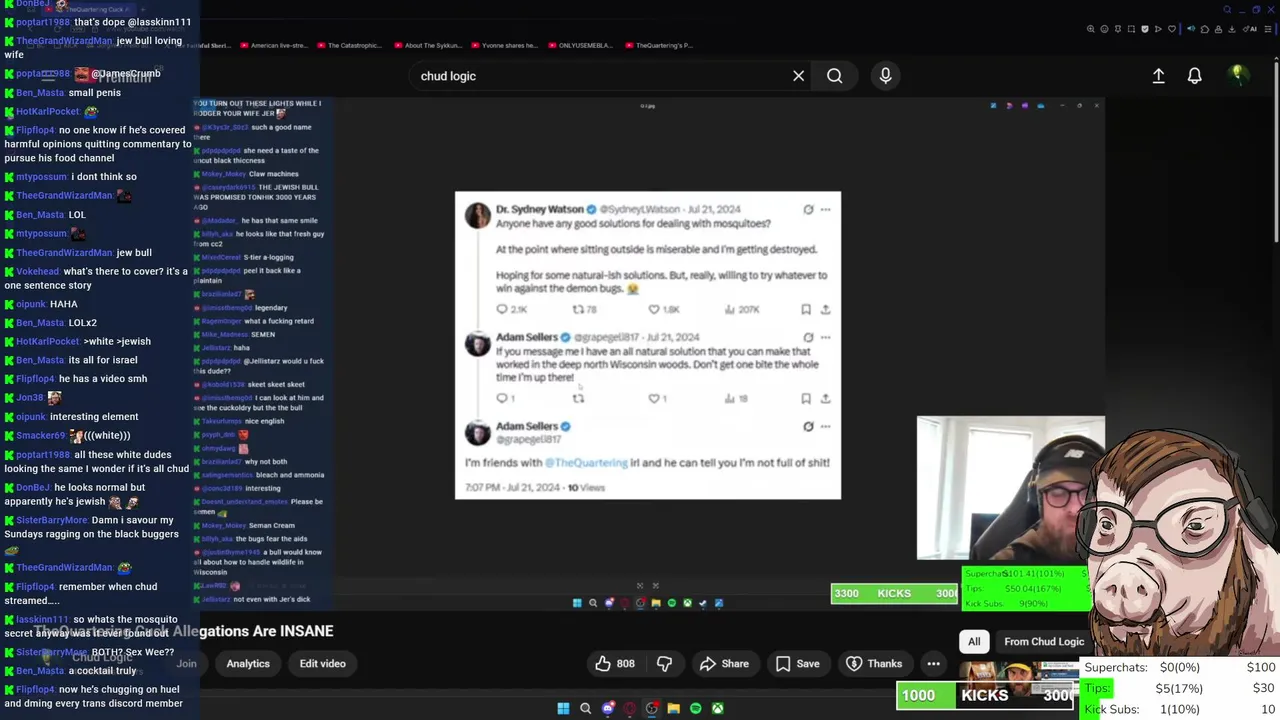Click heart icon on Sydney Watson tweet

point(654,310)
